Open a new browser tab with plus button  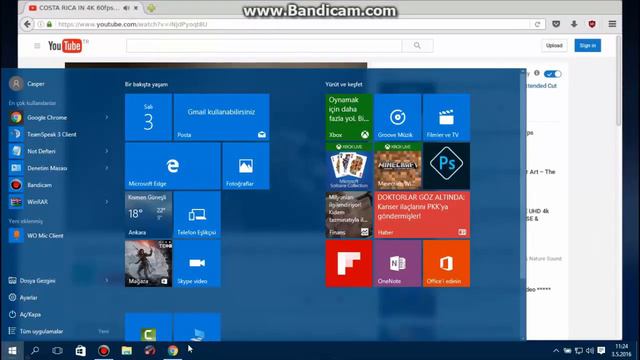[151, 8]
